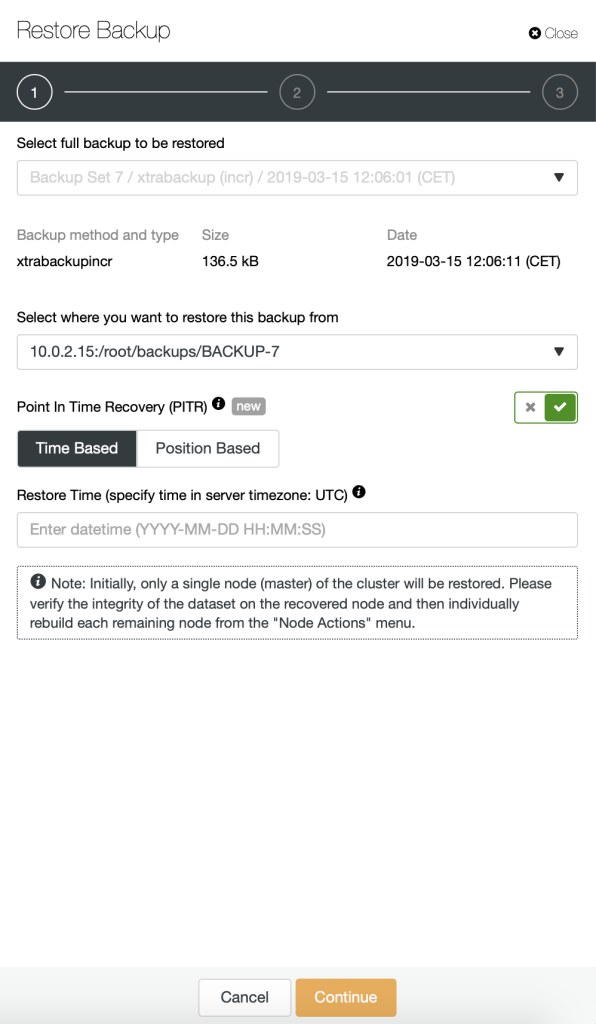
Task: Click the Cancel button
Action: 245,997
